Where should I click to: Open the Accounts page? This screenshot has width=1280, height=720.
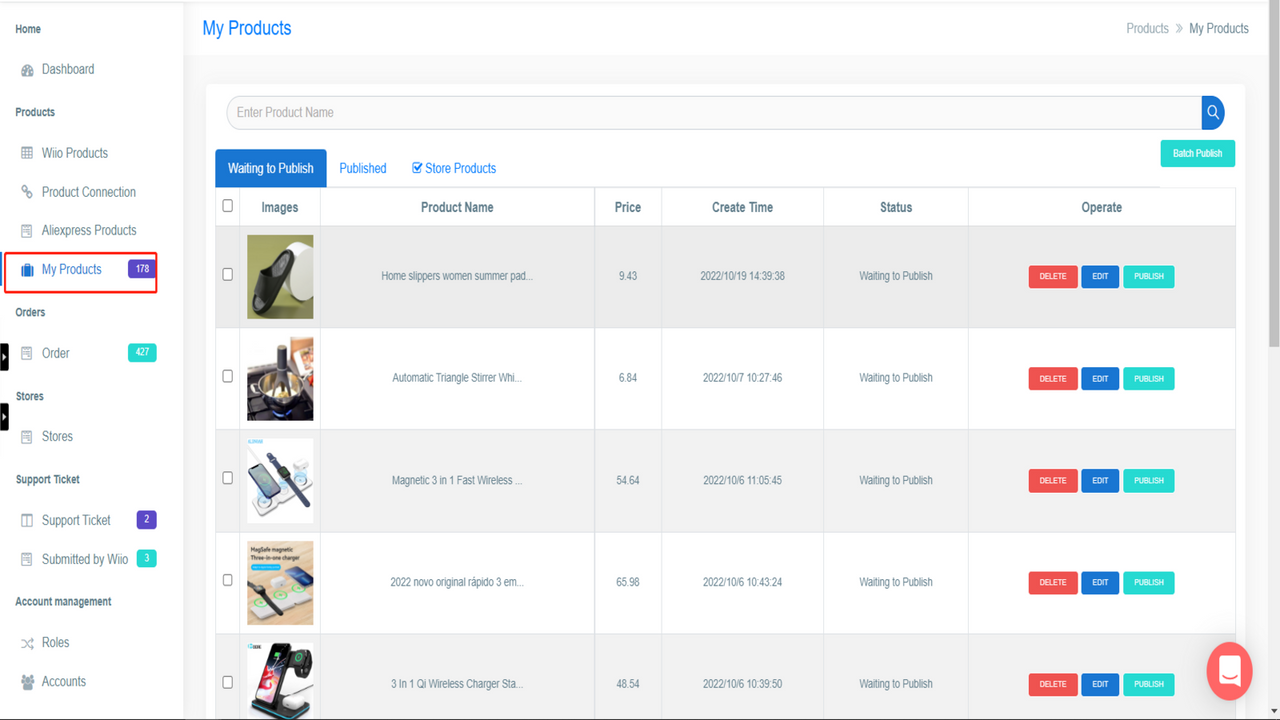click(x=66, y=681)
